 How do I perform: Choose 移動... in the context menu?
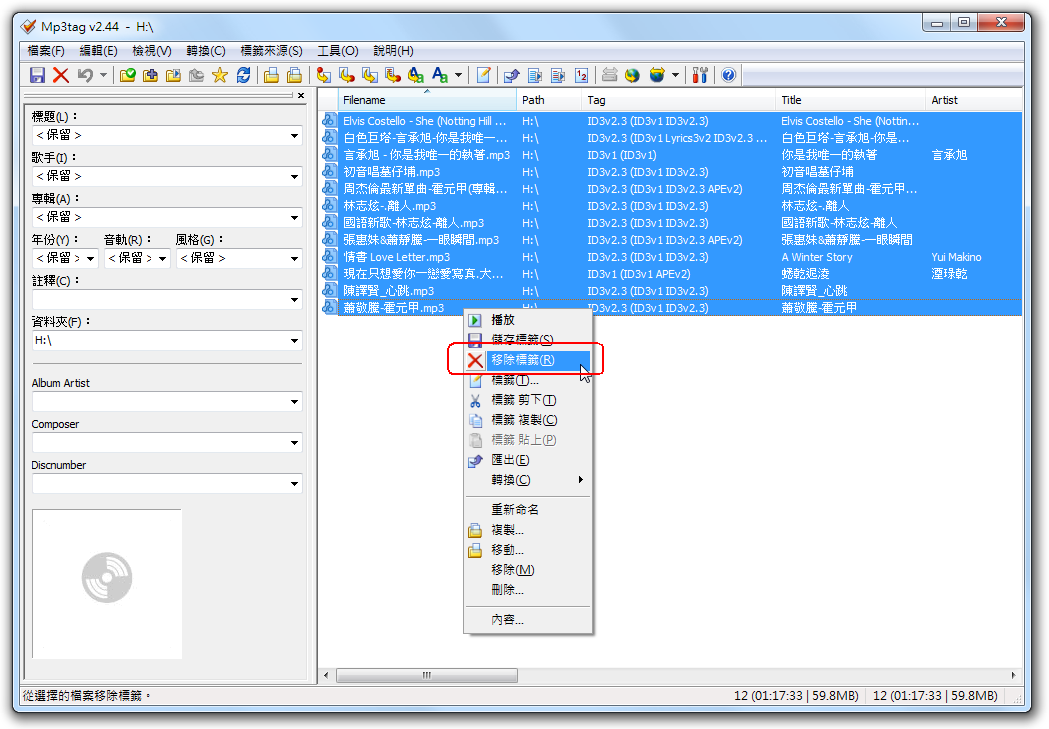(528, 550)
